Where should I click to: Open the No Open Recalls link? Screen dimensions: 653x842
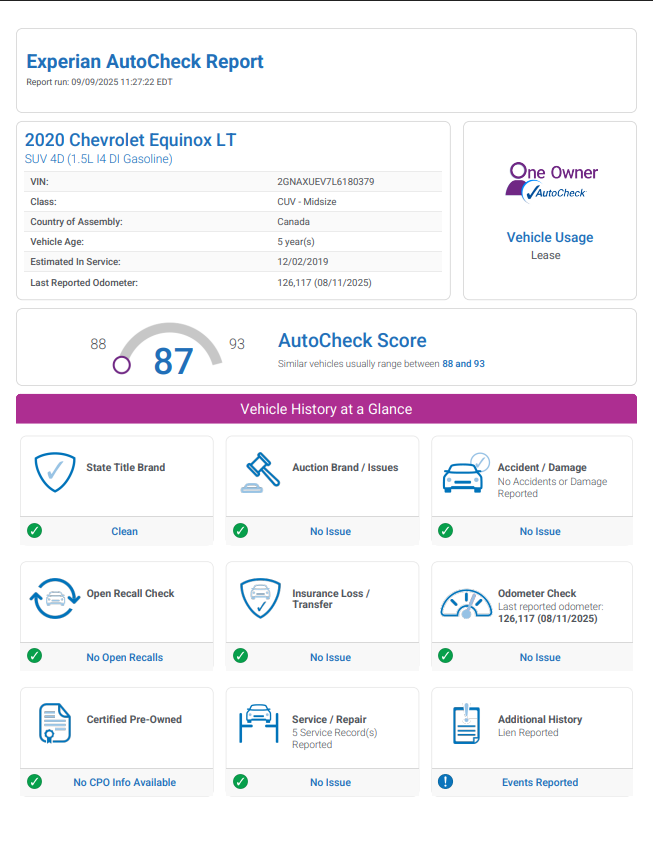pos(124,657)
